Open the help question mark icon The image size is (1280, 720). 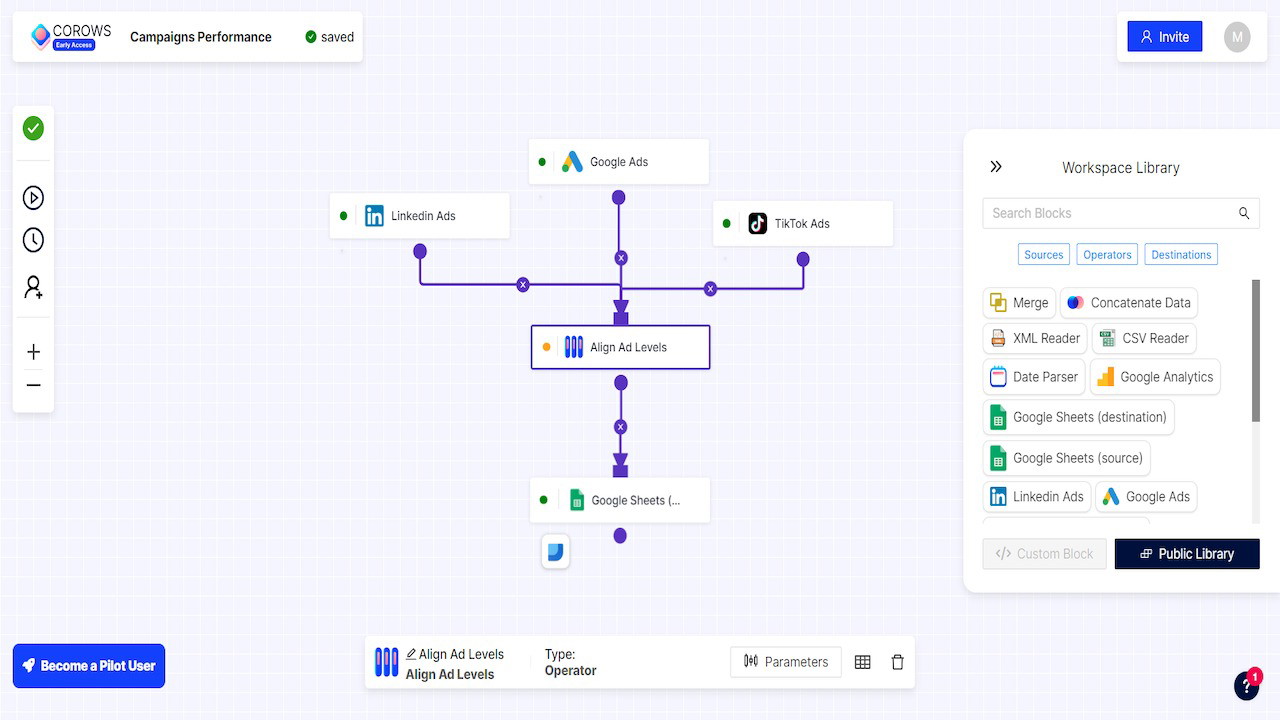point(1245,686)
